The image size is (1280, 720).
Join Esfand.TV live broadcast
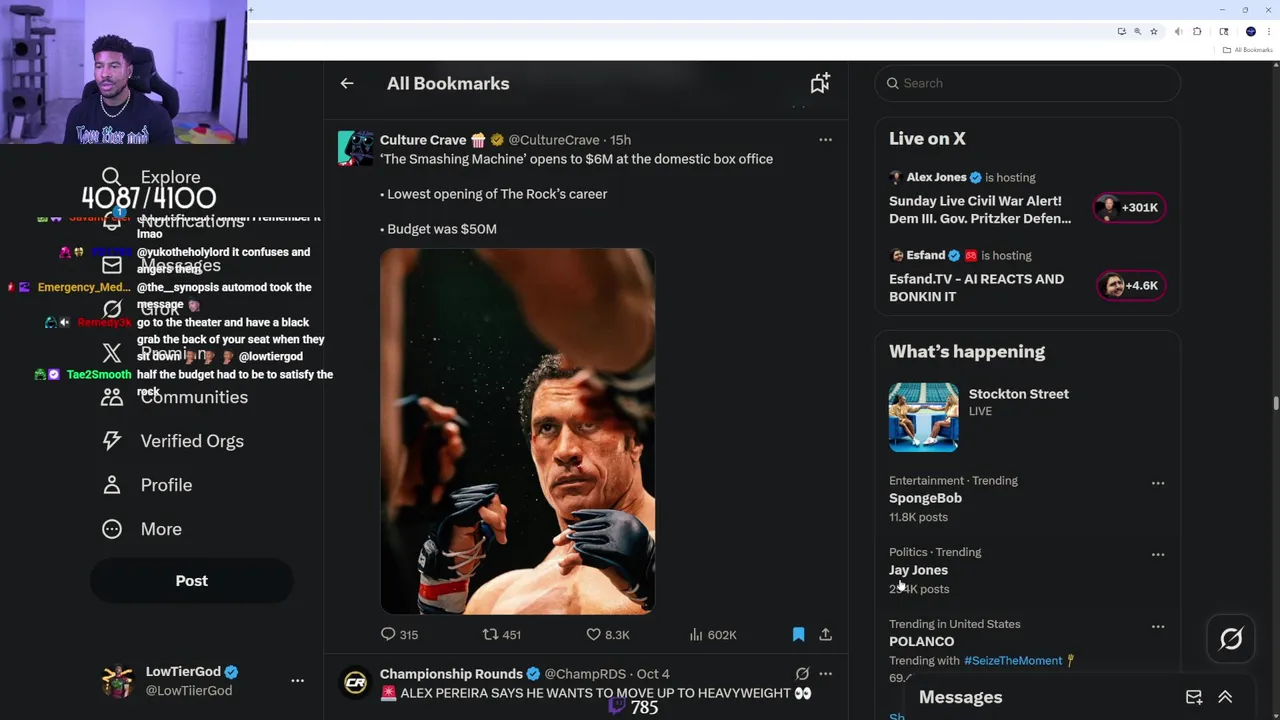click(976, 287)
